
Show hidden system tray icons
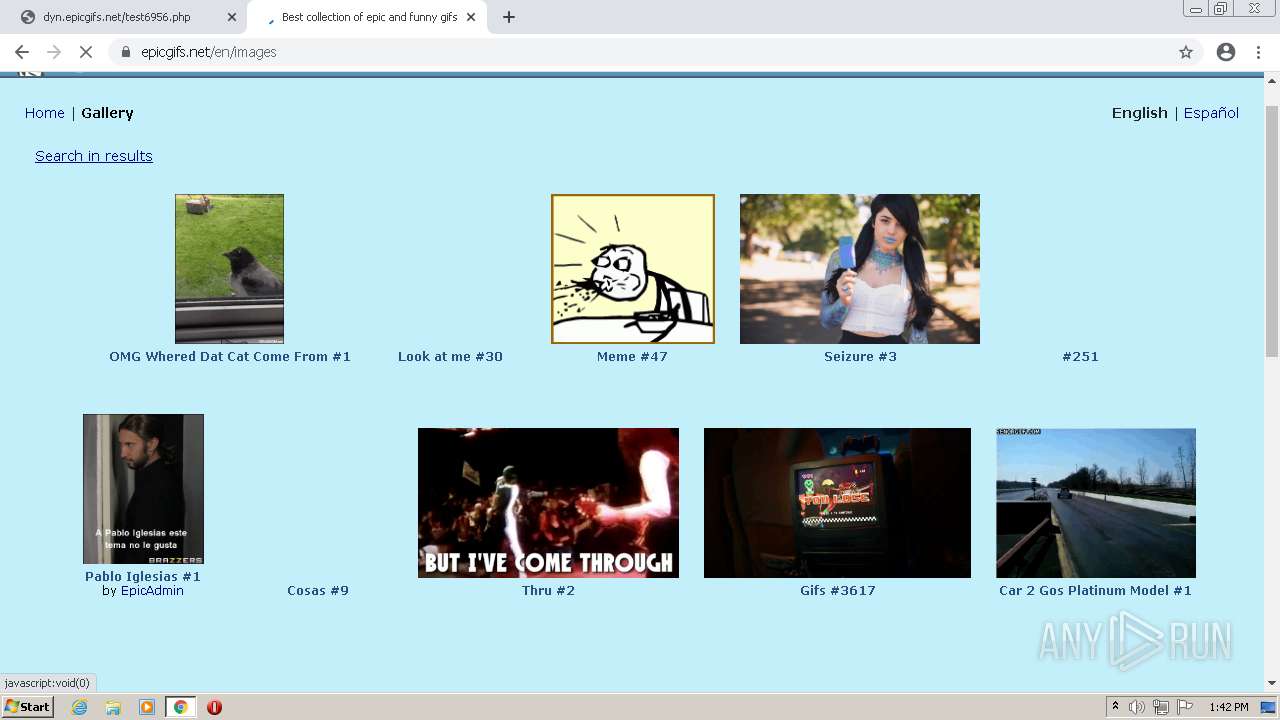pyautogui.click(x=1116, y=707)
